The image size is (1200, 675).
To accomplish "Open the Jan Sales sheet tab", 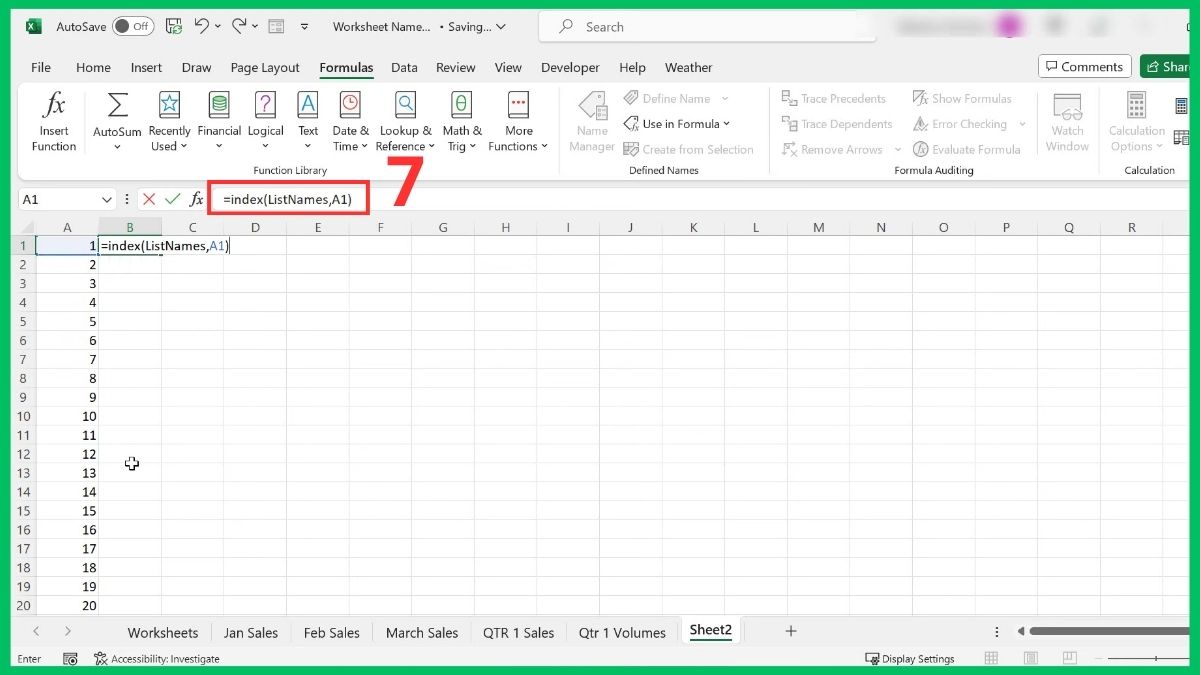I will point(251,632).
